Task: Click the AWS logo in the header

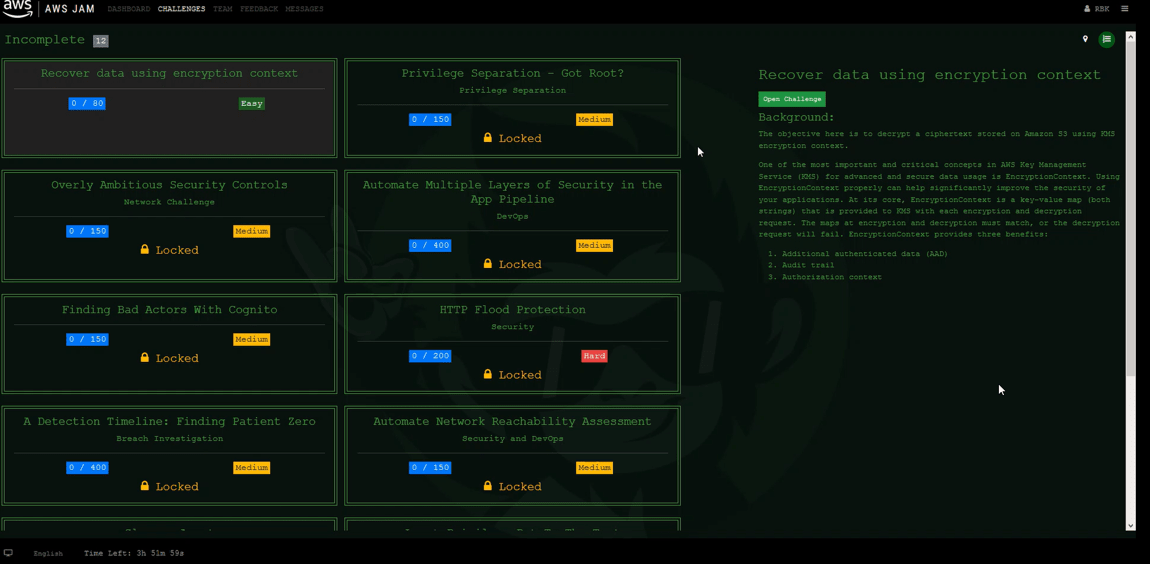Action: click(18, 9)
